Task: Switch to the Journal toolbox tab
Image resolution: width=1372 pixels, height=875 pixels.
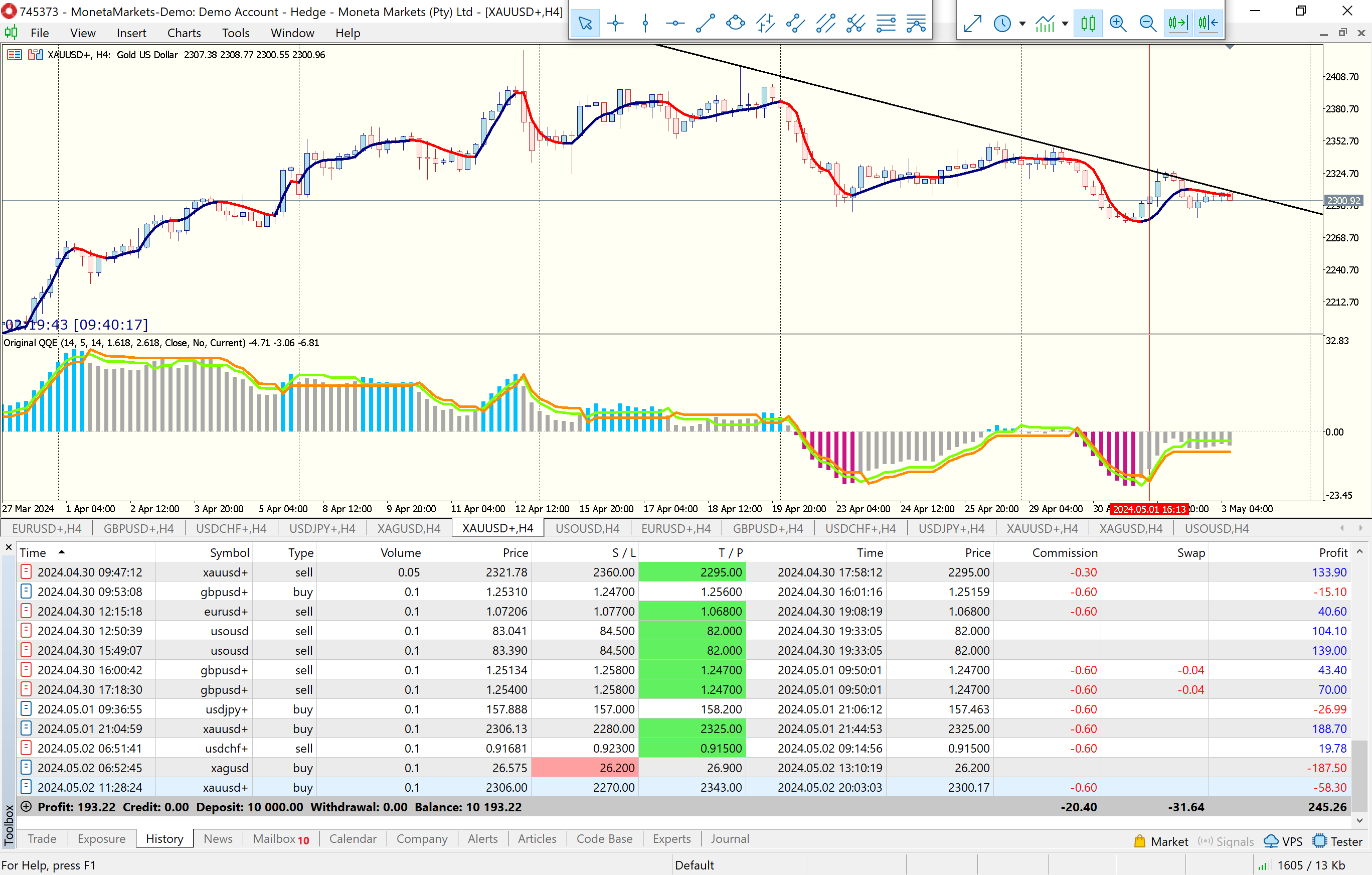Action: pos(729,838)
